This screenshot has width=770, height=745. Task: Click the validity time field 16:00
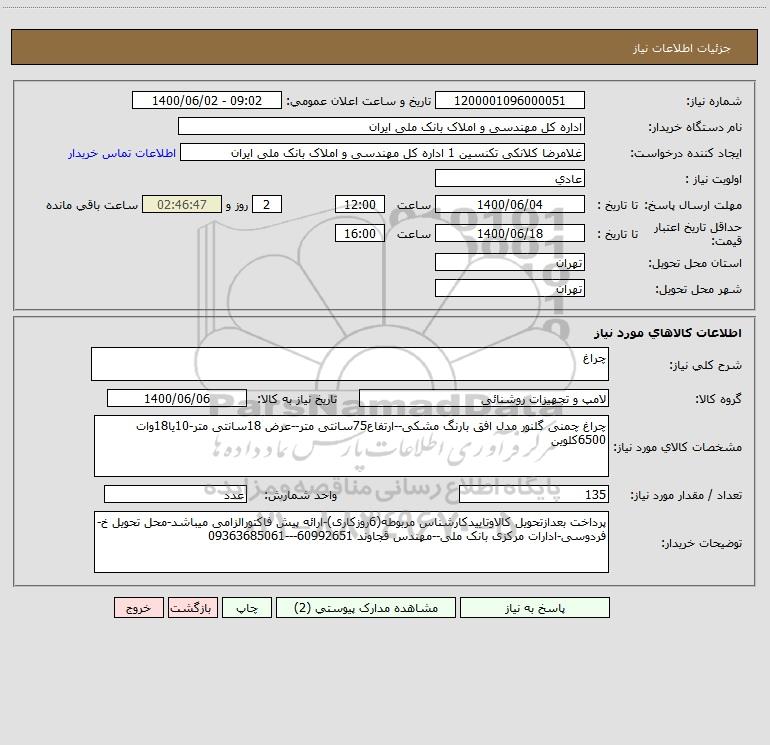coord(359,233)
